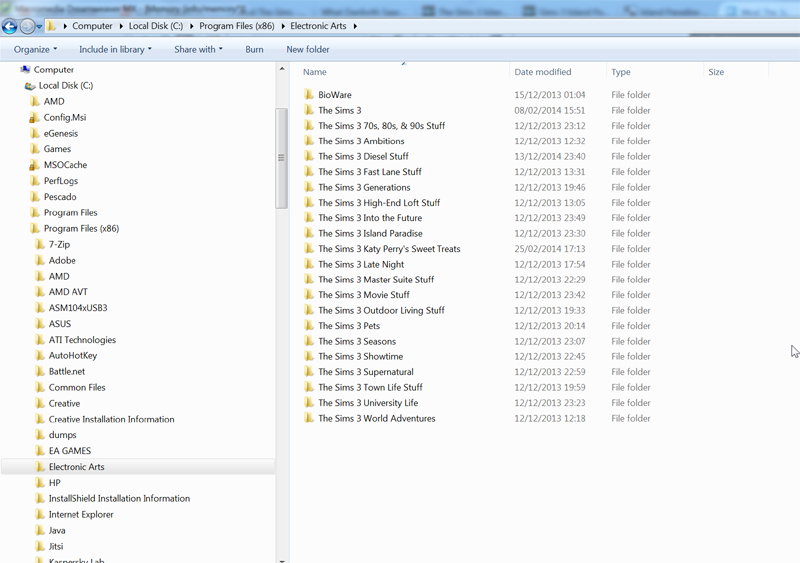Open arrow after Local Disk (C:) breadcrumb
This screenshot has width=800, height=563.
191,26
